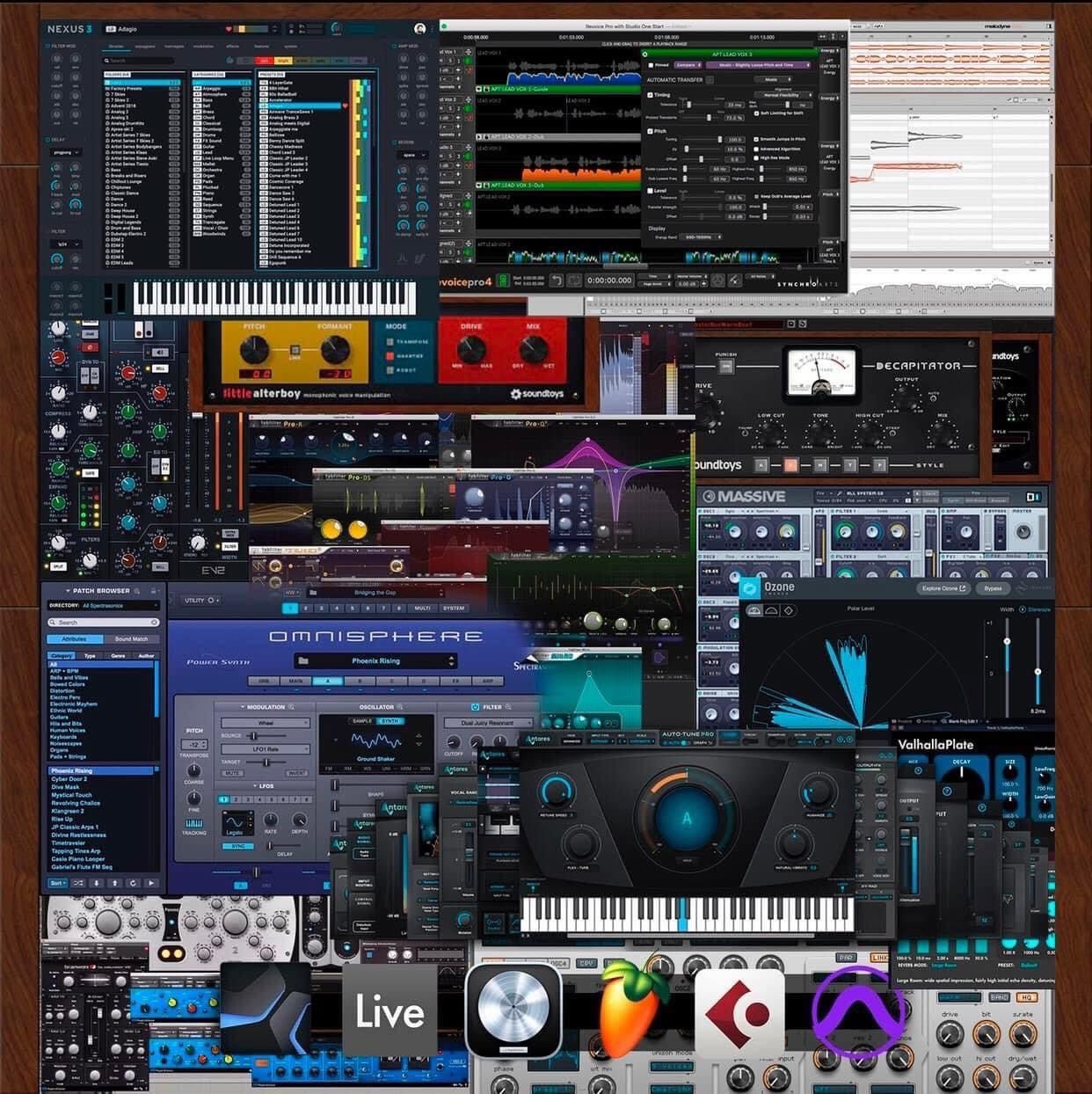
Task: Adjust Omnisphere LFO DELAY slider
Action: (x=284, y=845)
